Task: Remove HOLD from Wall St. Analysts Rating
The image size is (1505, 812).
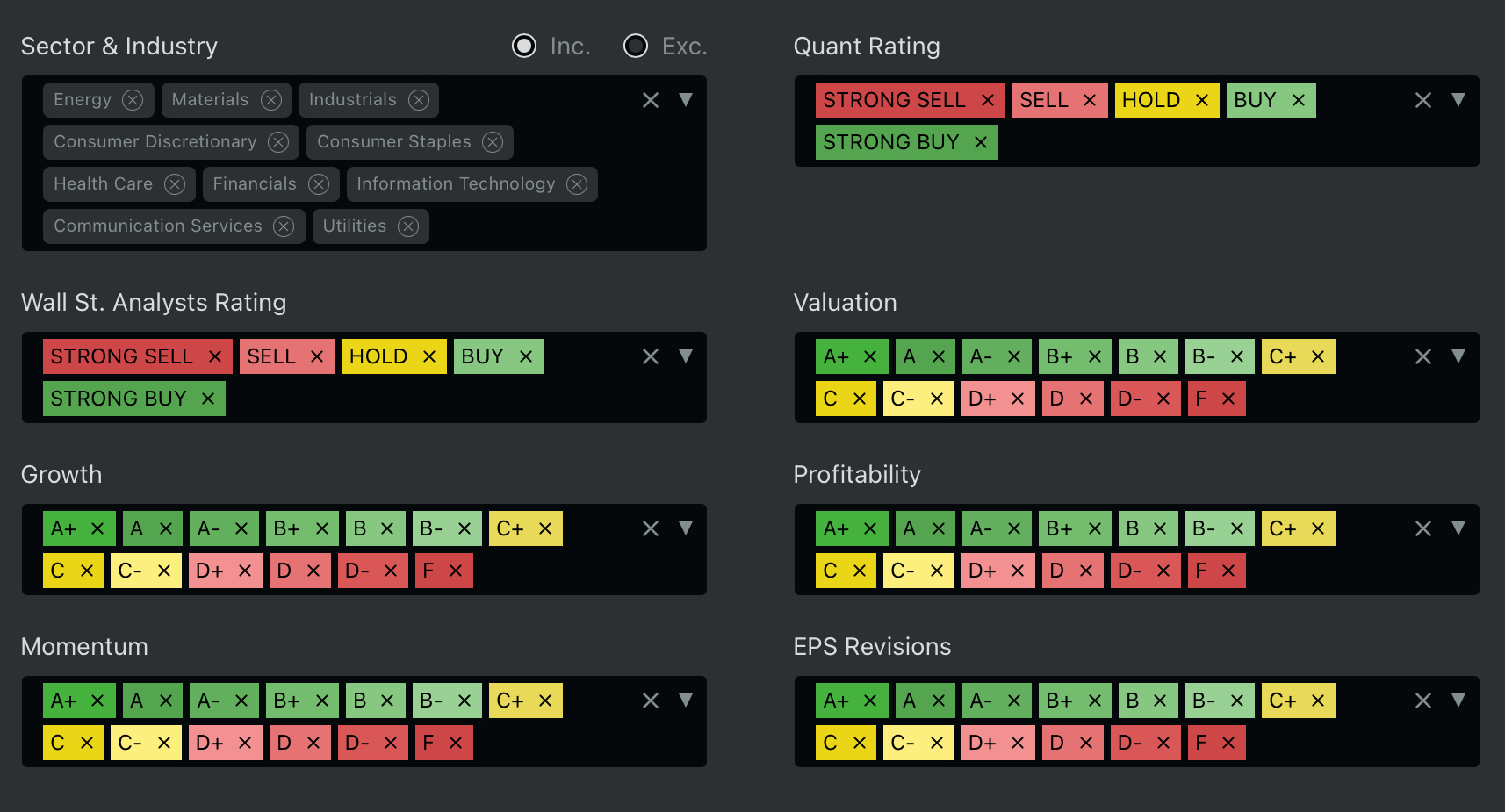Action: coord(429,356)
